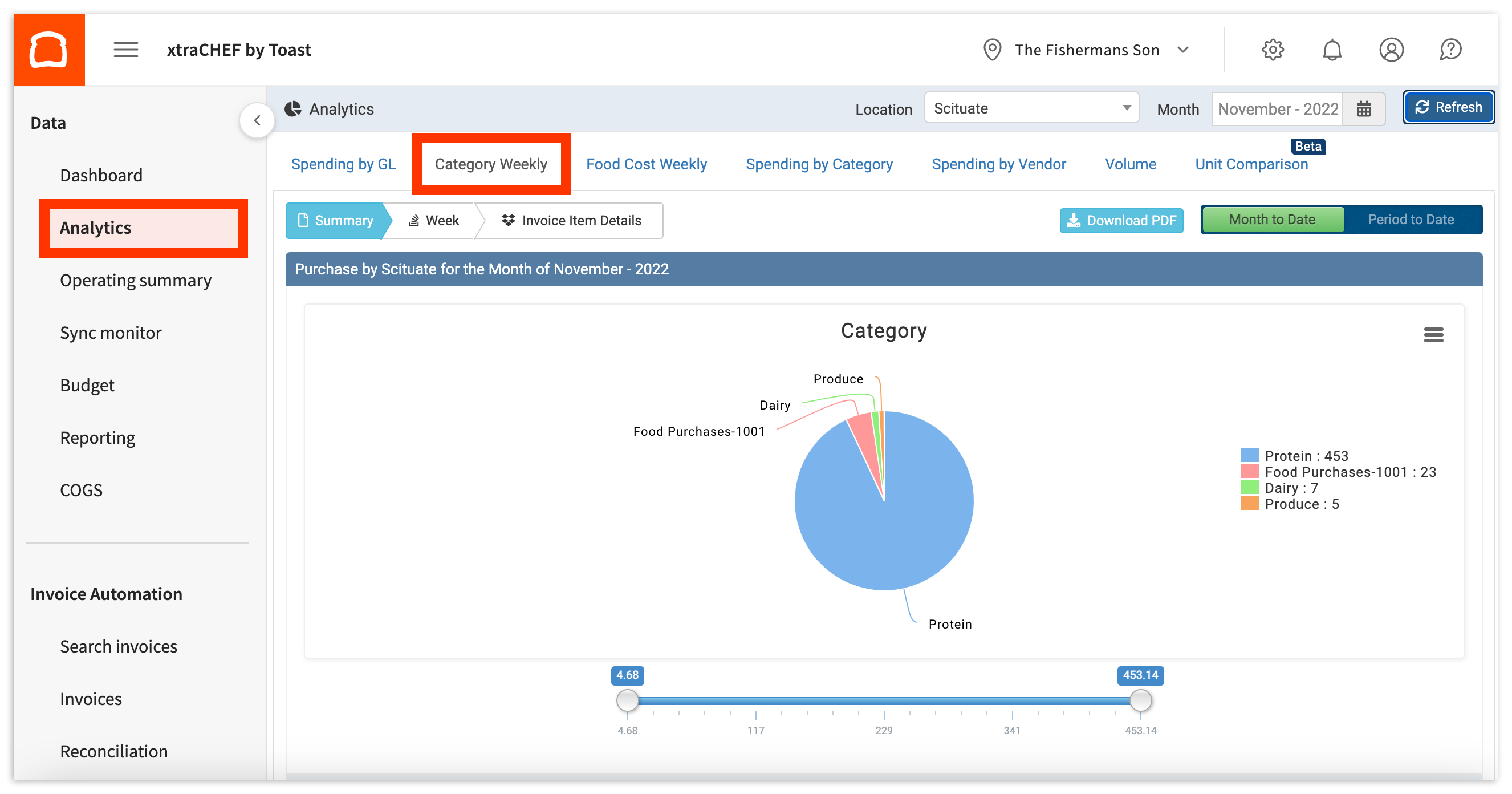Viewport: 1512px width, 794px height.
Task: Open the Month picker field
Action: point(1277,108)
